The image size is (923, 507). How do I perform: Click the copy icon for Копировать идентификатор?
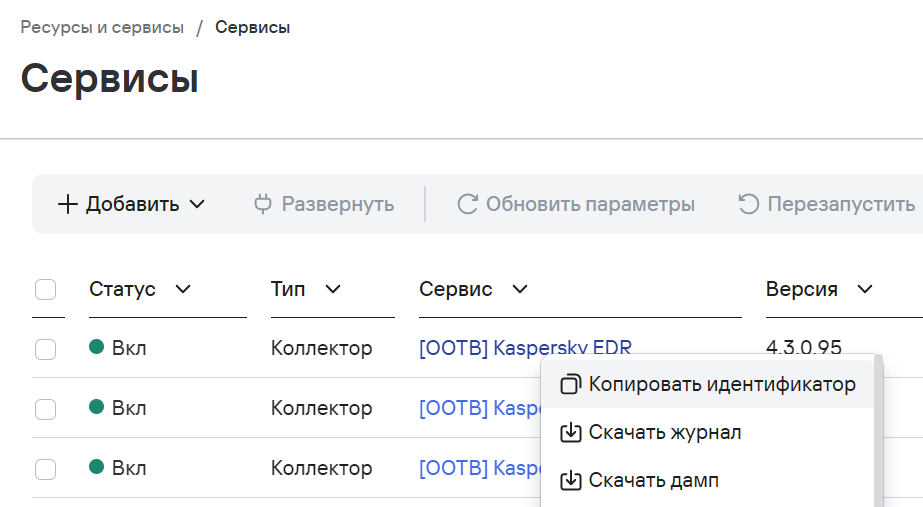pos(570,384)
